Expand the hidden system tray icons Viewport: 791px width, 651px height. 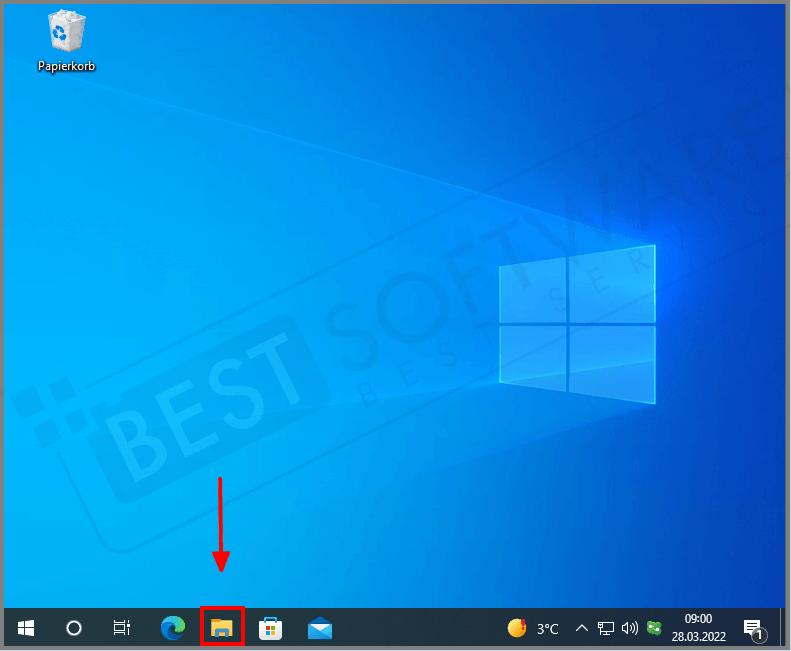pos(582,628)
